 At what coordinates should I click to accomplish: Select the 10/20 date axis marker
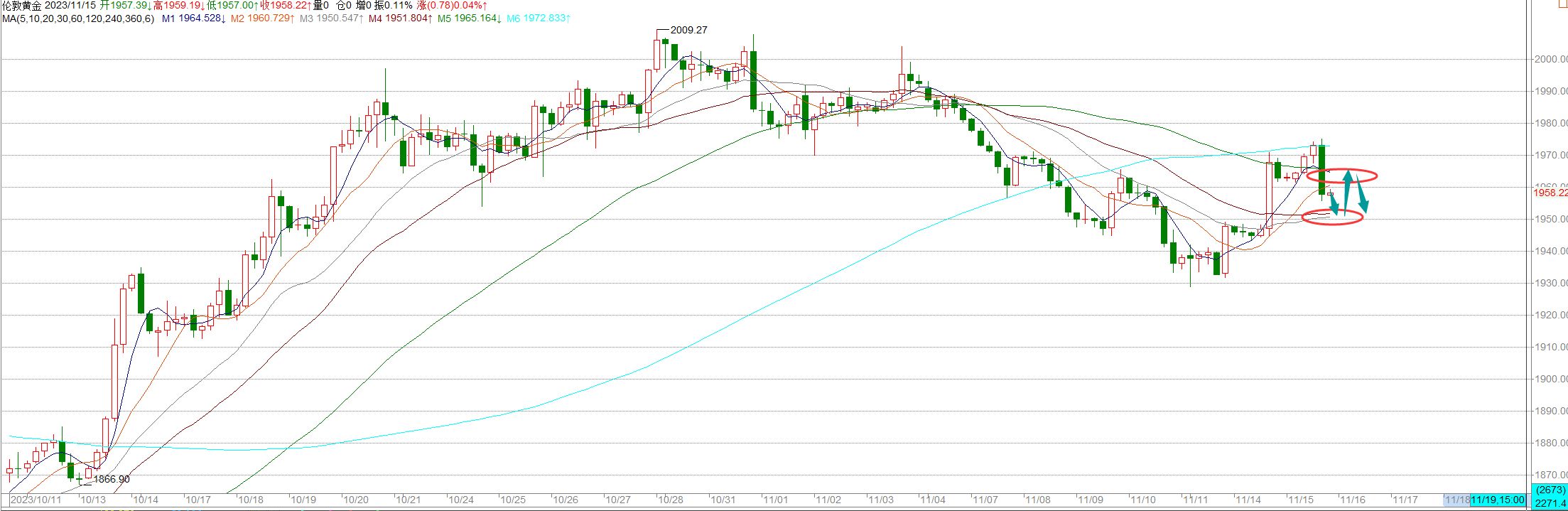tap(356, 500)
